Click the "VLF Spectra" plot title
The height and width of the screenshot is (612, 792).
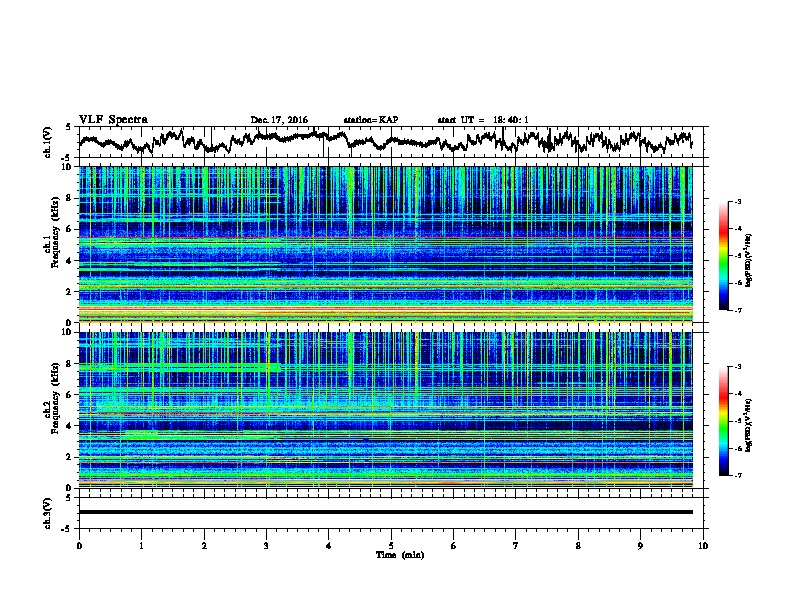113,119
